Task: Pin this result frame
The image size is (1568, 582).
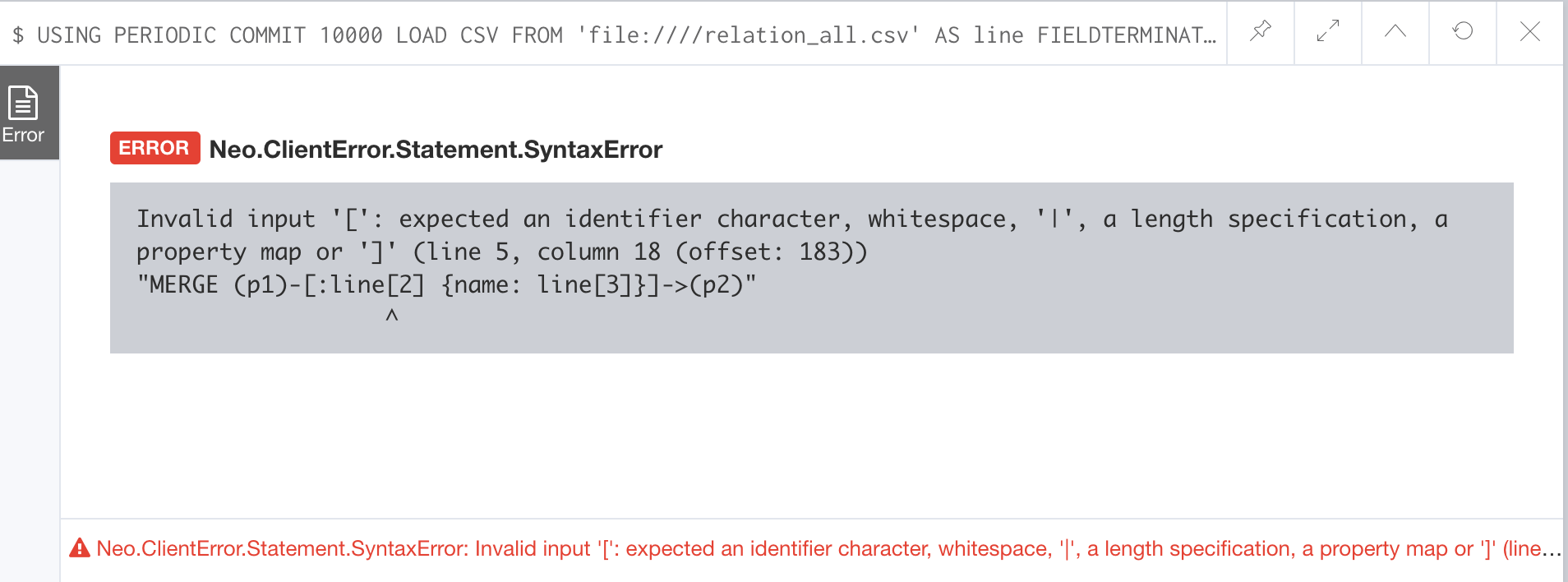Action: coord(1260,32)
